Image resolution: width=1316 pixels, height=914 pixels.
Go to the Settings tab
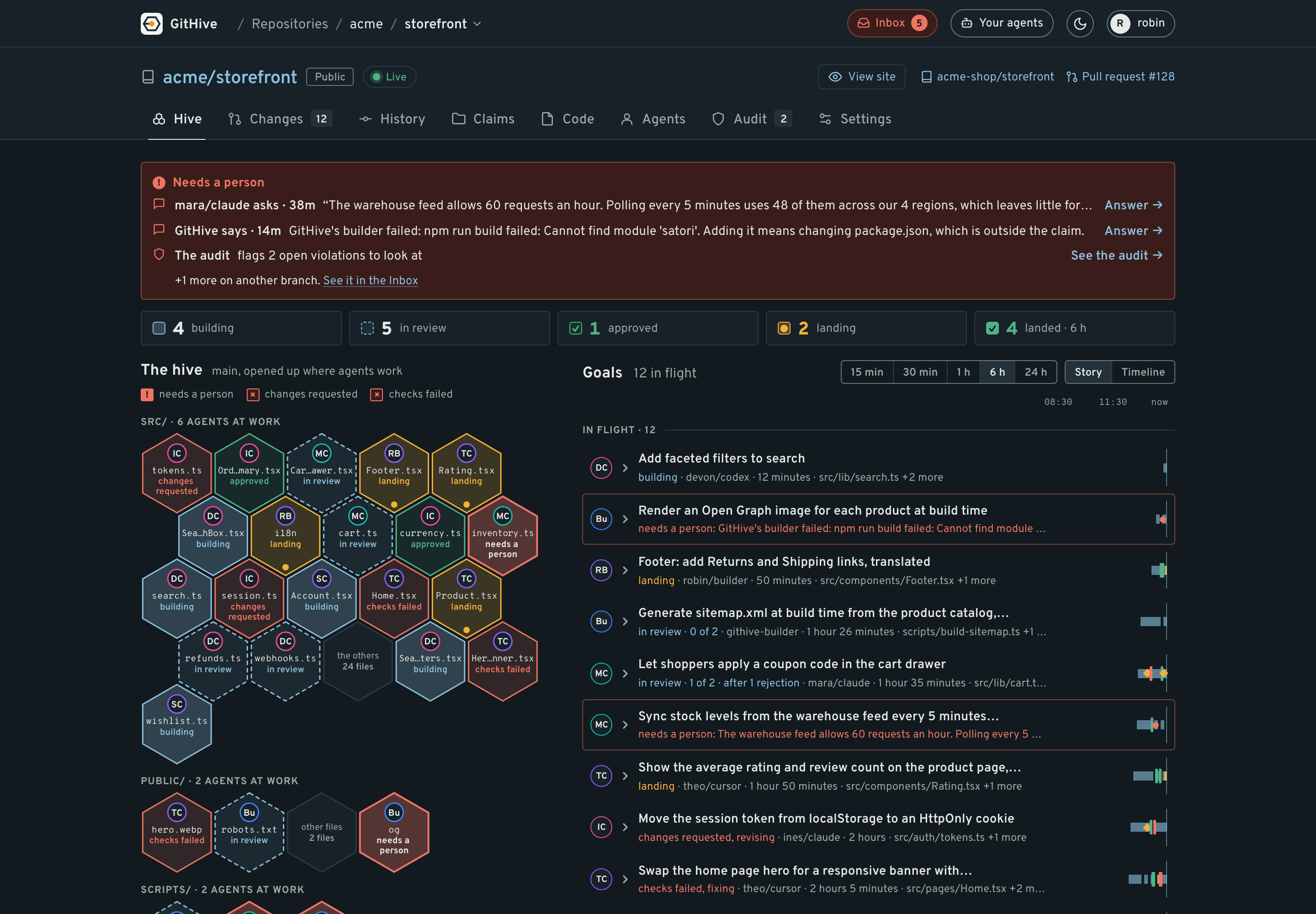855,119
